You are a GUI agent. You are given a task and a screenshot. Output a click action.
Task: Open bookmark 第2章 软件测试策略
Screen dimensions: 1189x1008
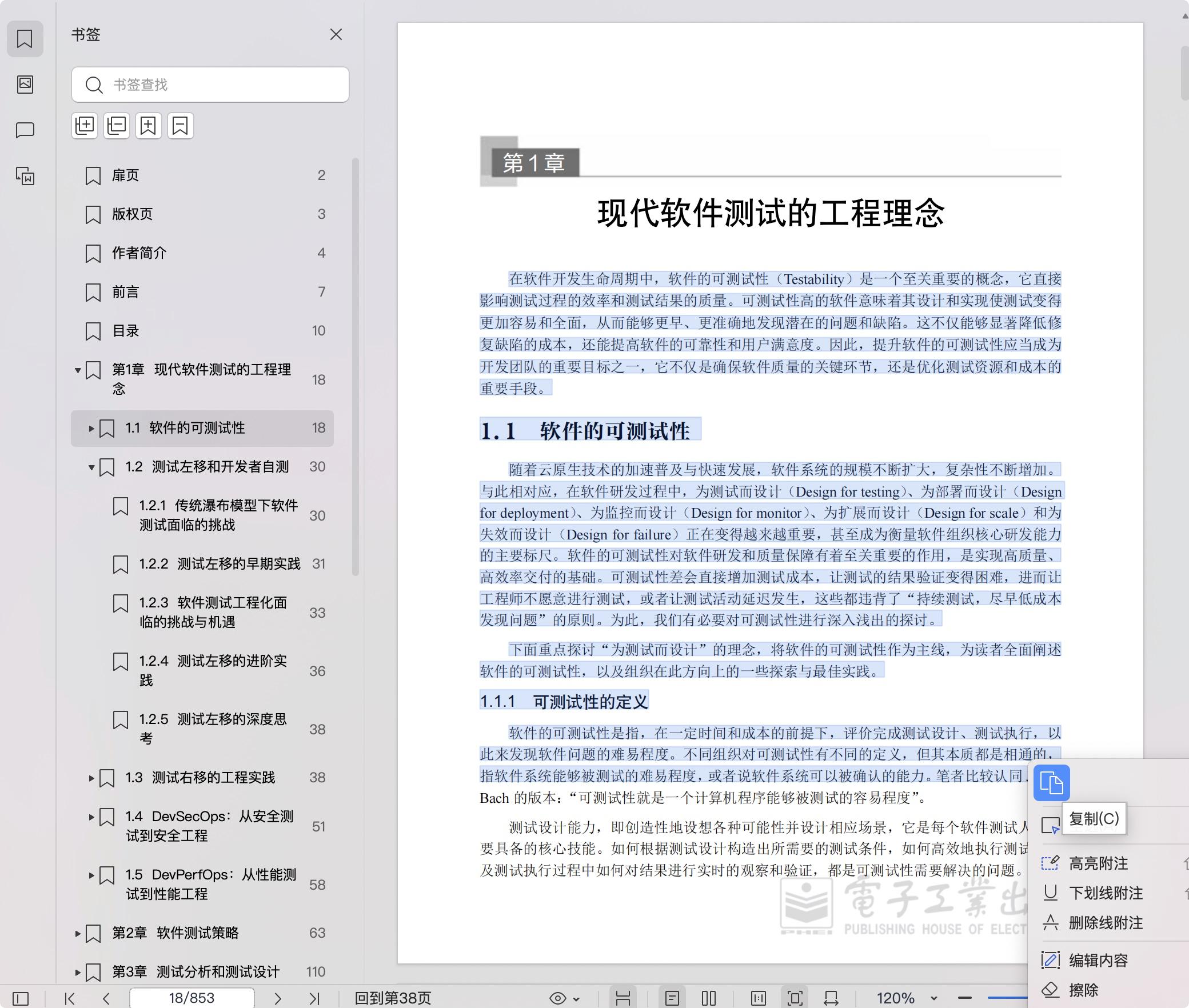click(x=175, y=933)
